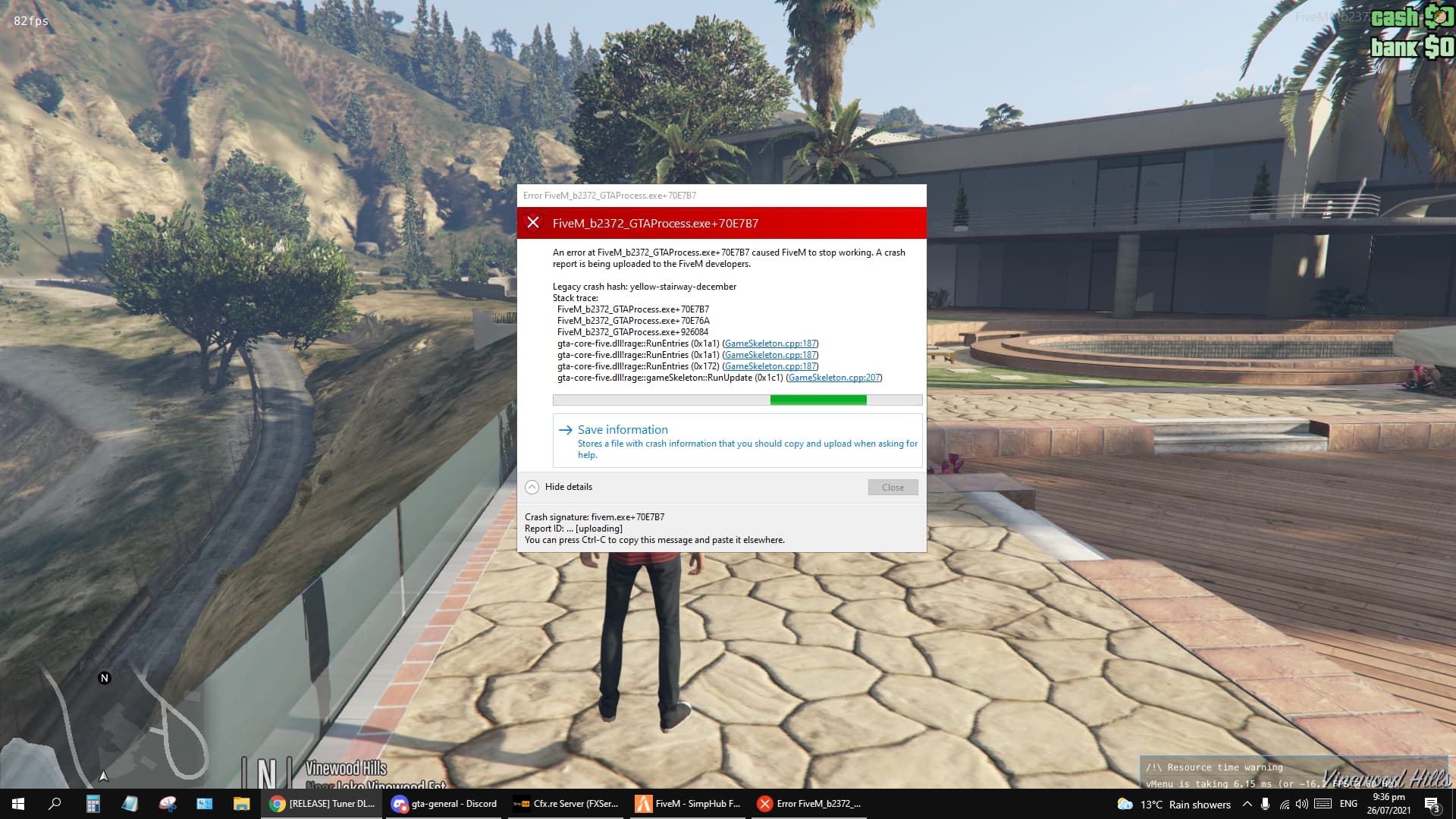This screenshot has height=819, width=1456.
Task: Open the remote desktop monitor taskbar icon
Action: [204, 804]
